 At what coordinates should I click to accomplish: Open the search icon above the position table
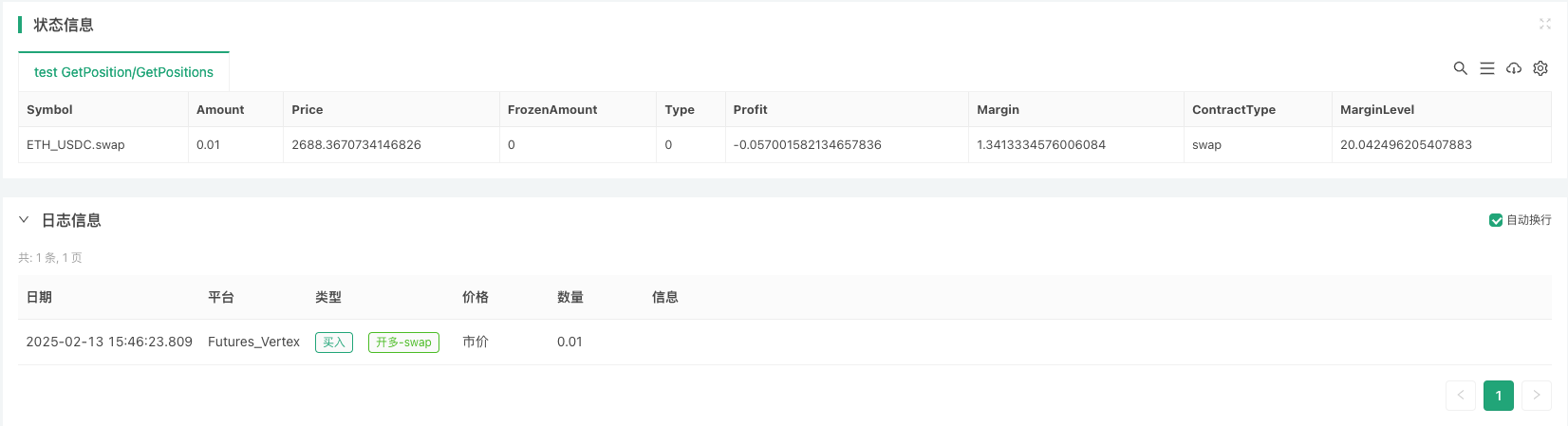pos(1461,68)
